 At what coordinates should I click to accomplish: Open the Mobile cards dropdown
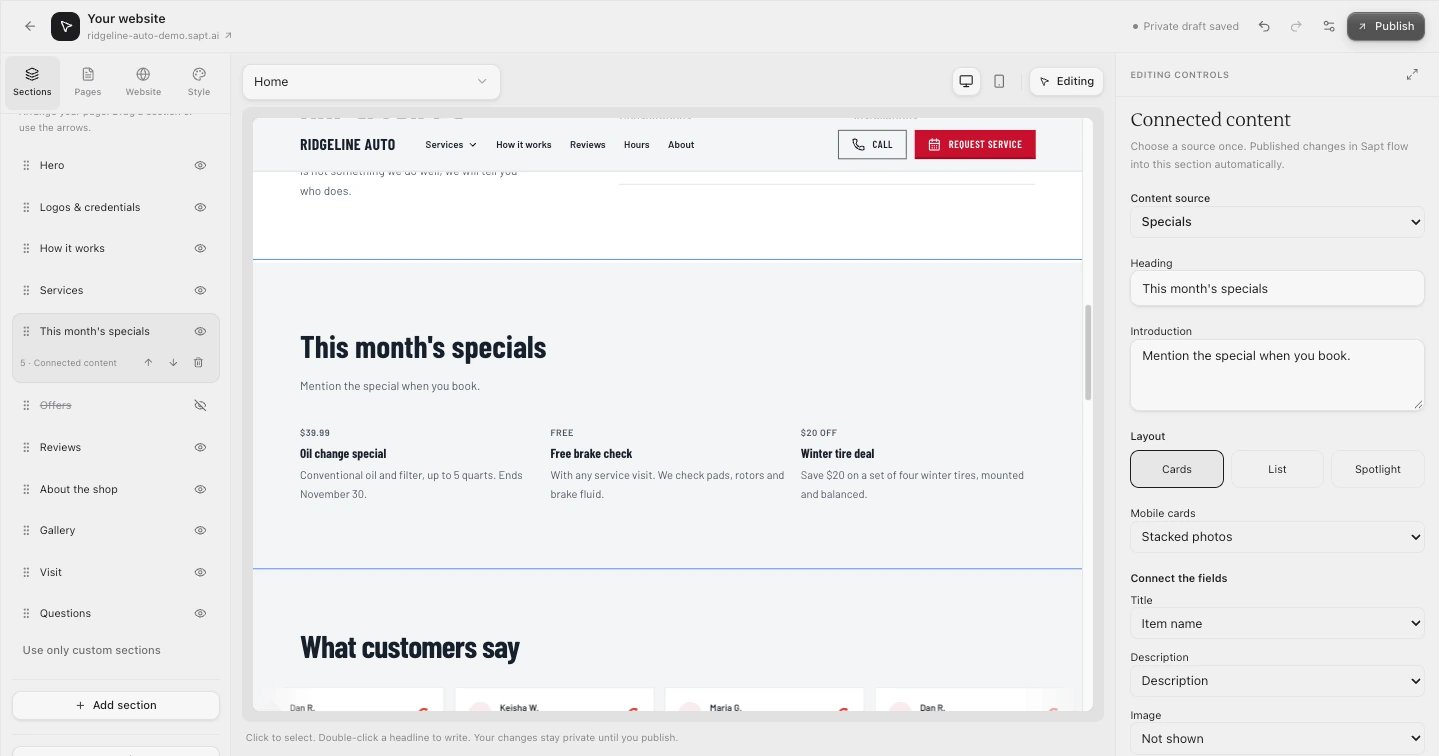[1277, 537]
